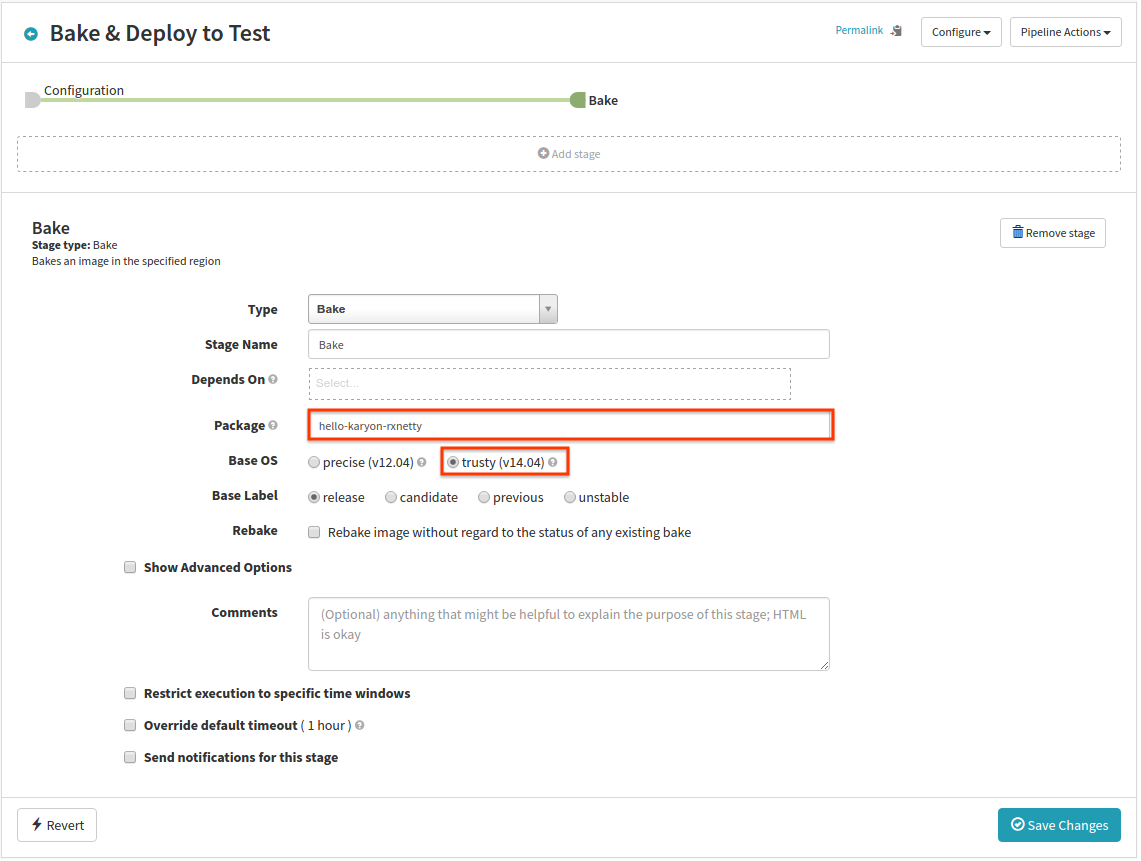Select precise (v12.04) base OS
Image resolution: width=1141 pixels, height=861 pixels.
tap(314, 462)
